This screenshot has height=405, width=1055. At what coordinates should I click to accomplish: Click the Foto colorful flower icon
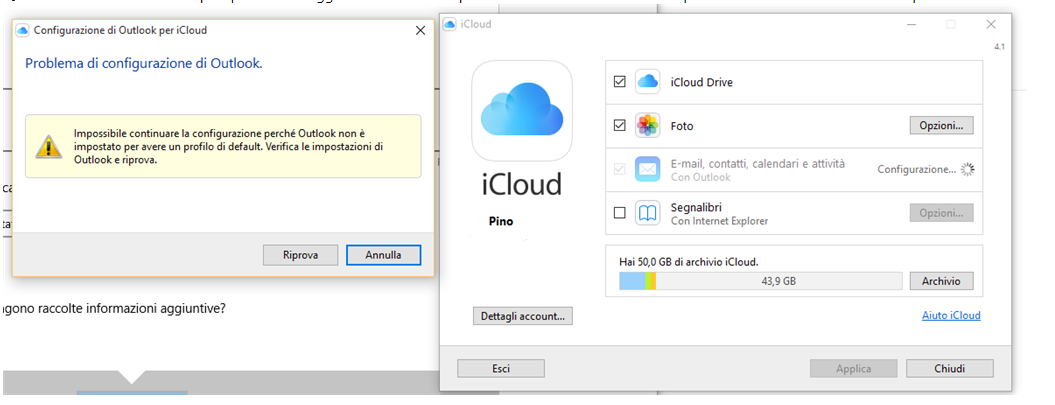point(647,126)
